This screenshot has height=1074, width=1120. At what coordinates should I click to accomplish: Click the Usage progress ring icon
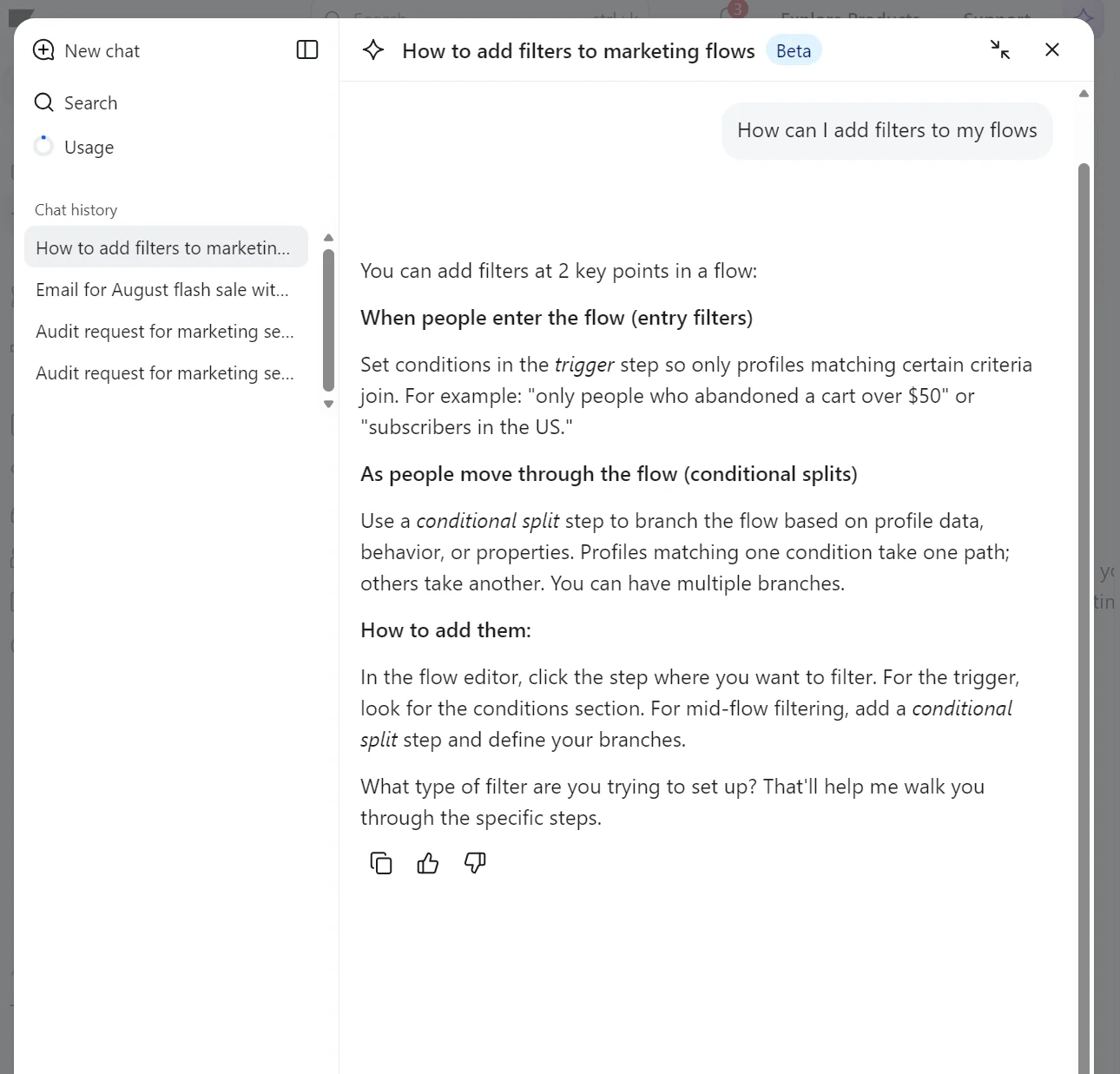(x=43, y=146)
